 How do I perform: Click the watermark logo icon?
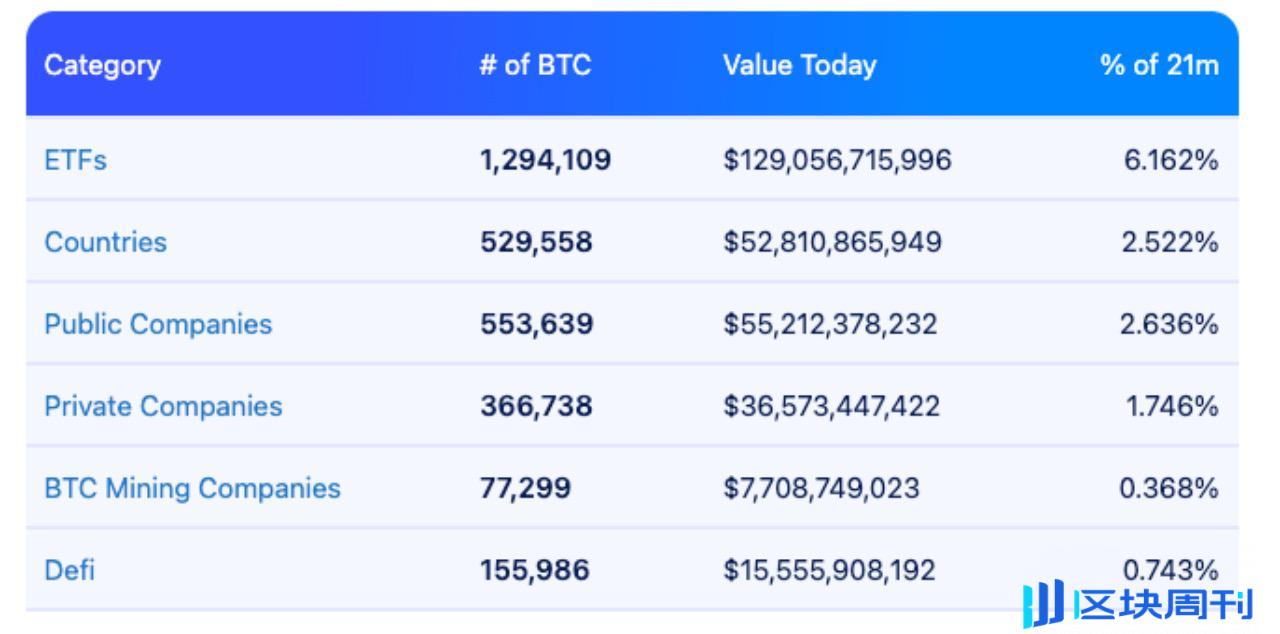[1043, 604]
